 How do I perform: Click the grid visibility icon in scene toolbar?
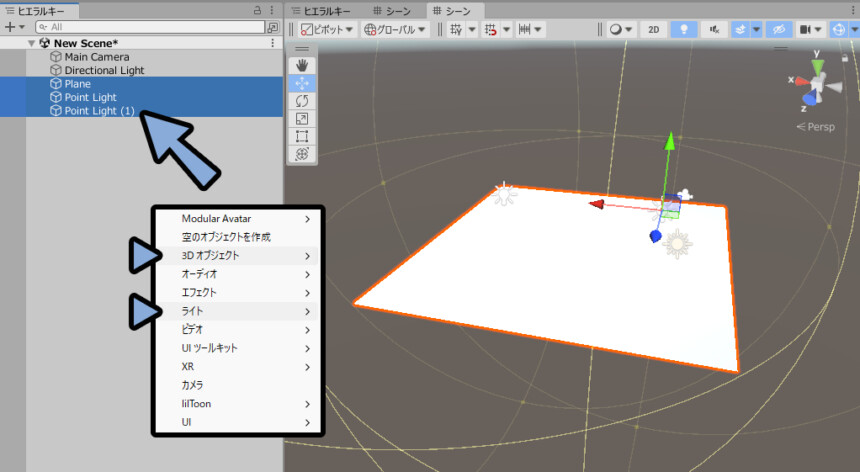pyautogui.click(x=456, y=29)
